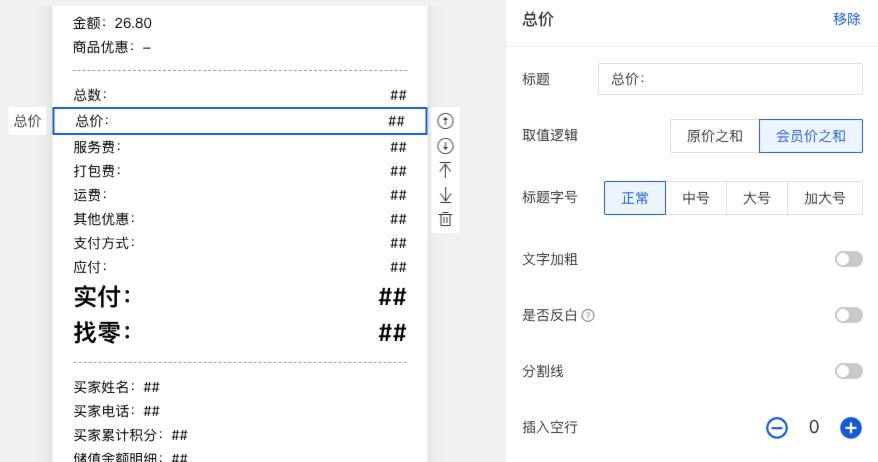This screenshot has width=878, height=462.
Task: Enable the 文字加粗 switch
Action: pos(848,260)
